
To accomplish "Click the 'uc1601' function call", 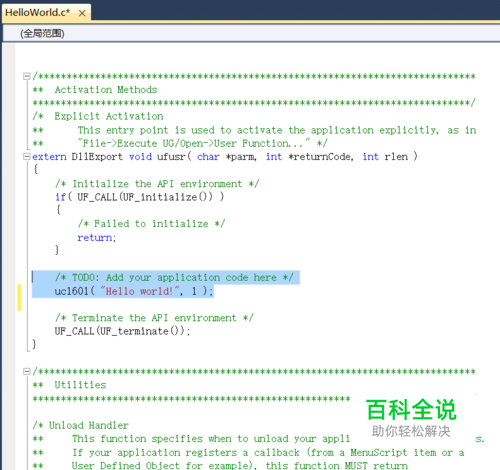I will (x=71, y=291).
